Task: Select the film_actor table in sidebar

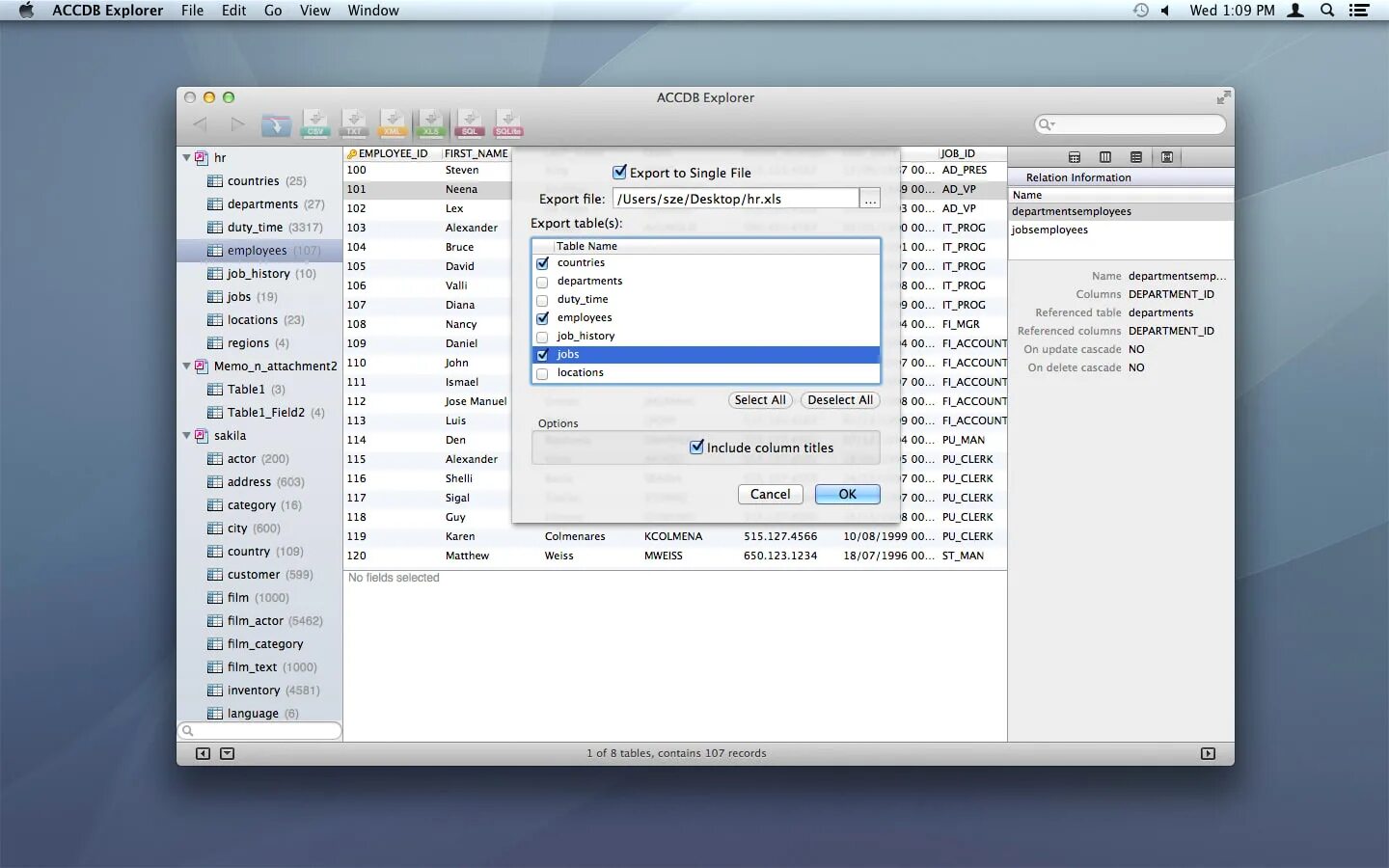Action: coord(260,621)
